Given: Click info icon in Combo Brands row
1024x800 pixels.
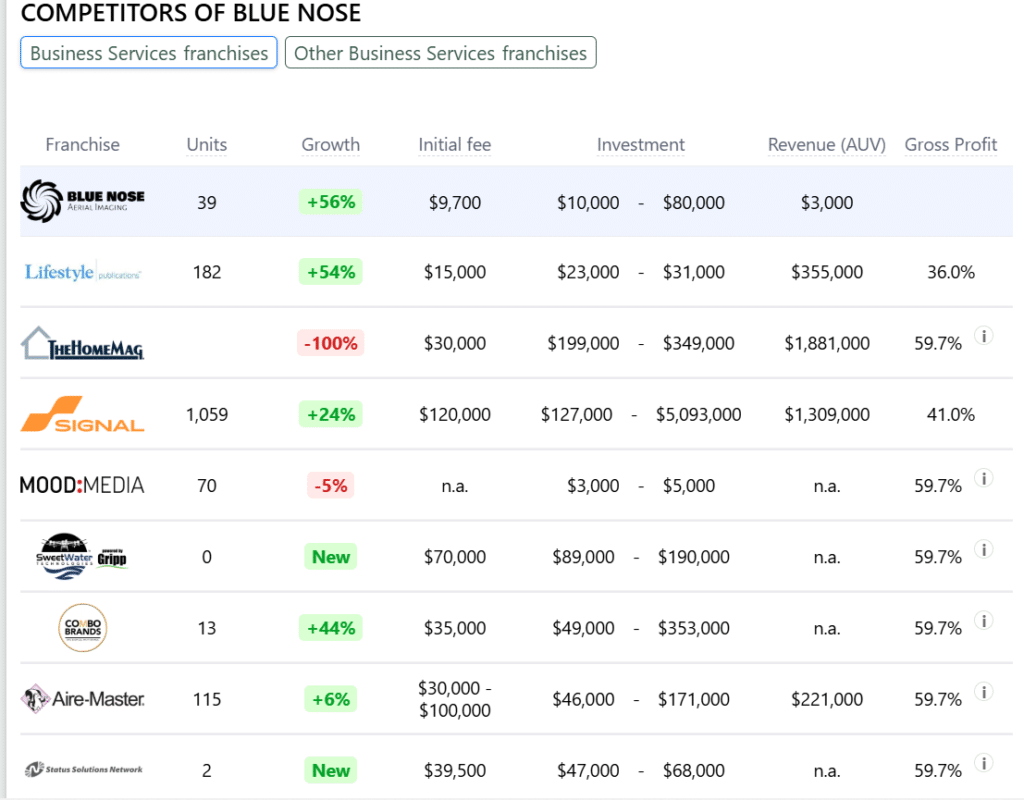Looking at the screenshot, I should coord(984,620).
